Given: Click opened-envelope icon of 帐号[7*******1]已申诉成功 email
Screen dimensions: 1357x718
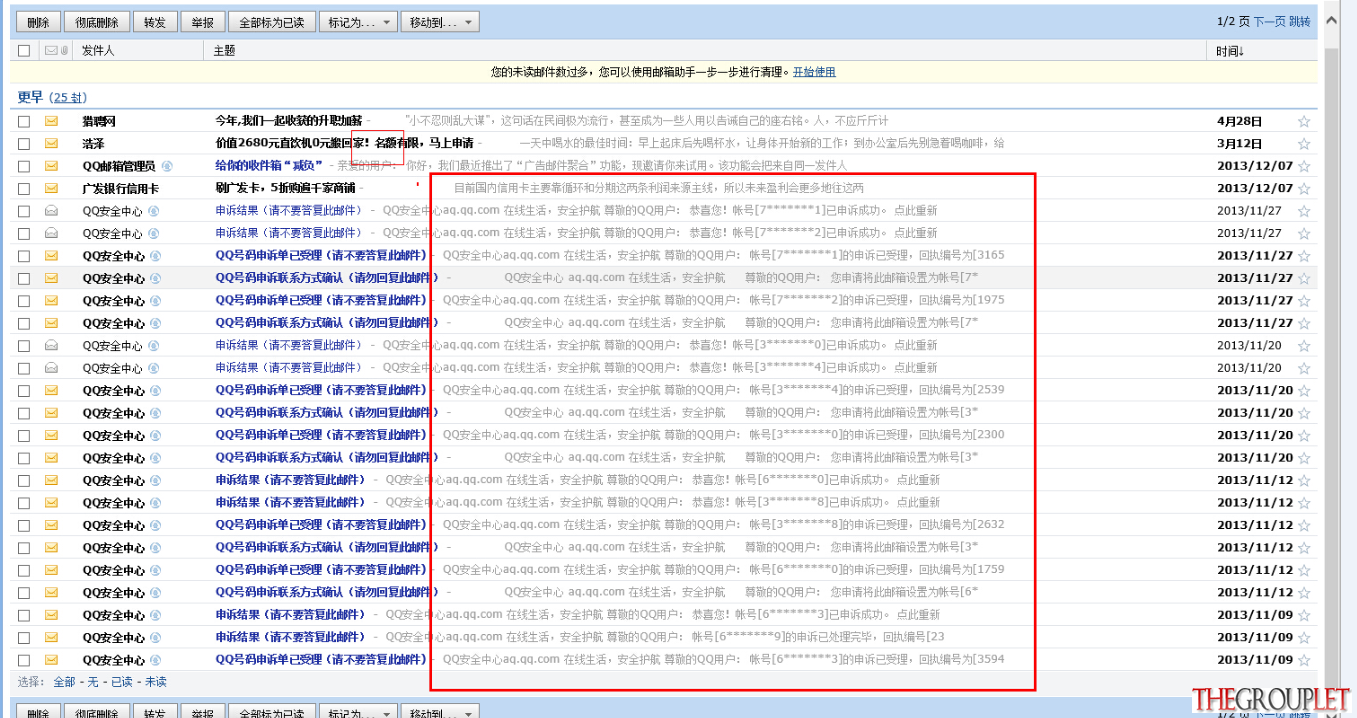Looking at the screenshot, I should tap(51, 211).
